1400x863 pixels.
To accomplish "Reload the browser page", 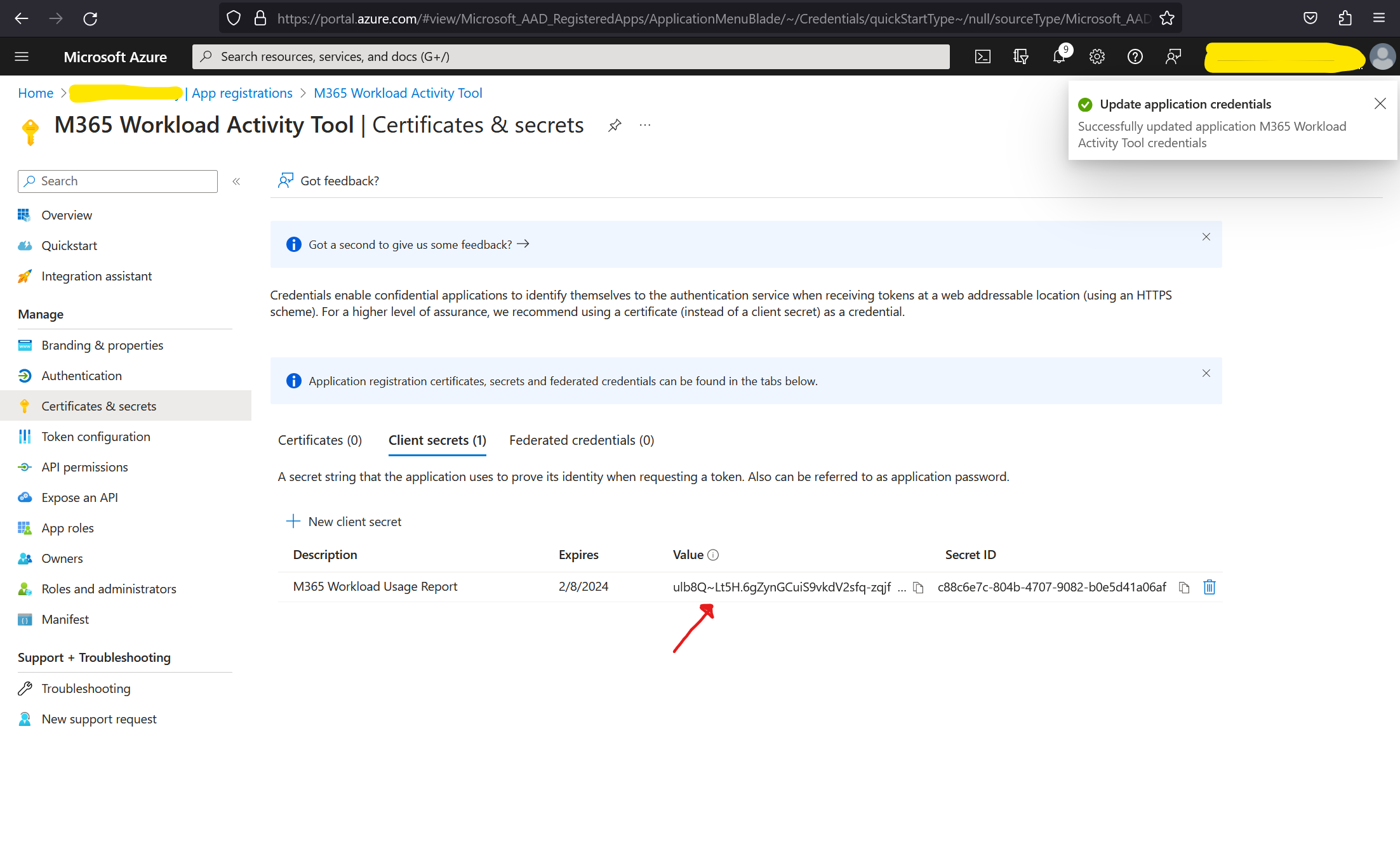I will click(x=90, y=18).
